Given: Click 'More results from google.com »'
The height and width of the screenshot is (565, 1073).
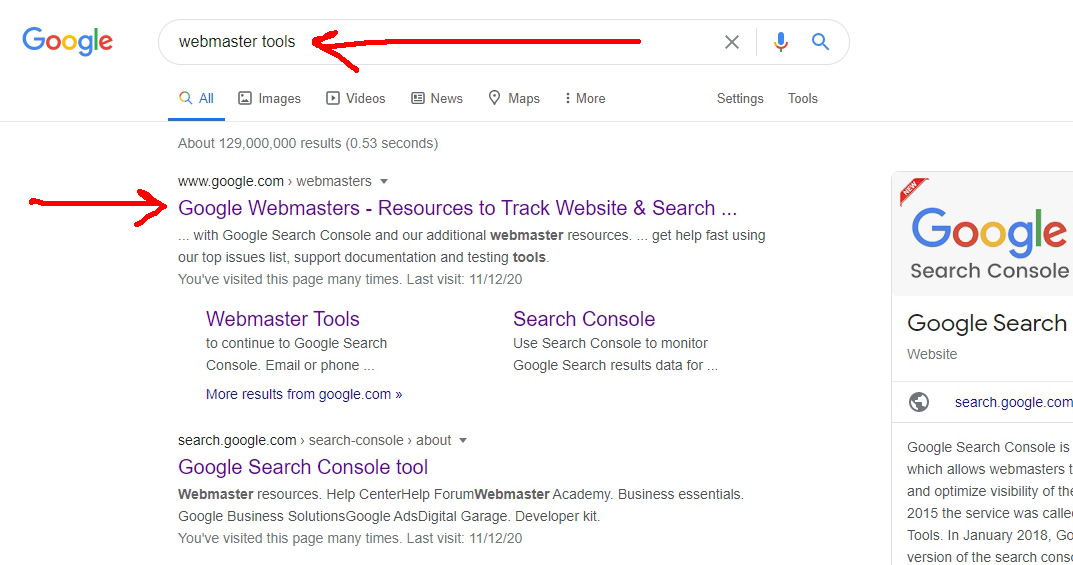Looking at the screenshot, I should [x=304, y=394].
